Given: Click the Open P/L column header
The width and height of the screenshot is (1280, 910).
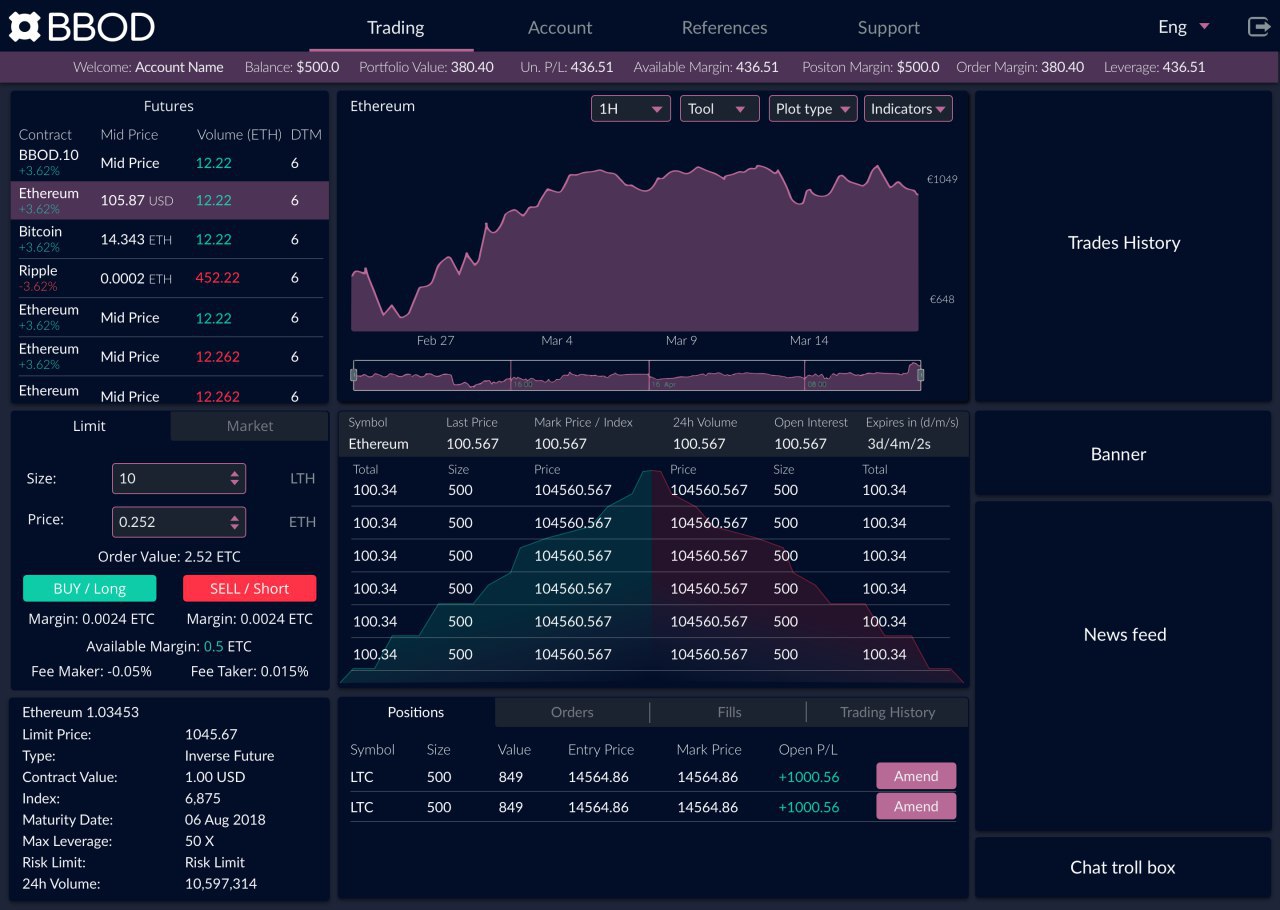Looking at the screenshot, I should point(808,749).
